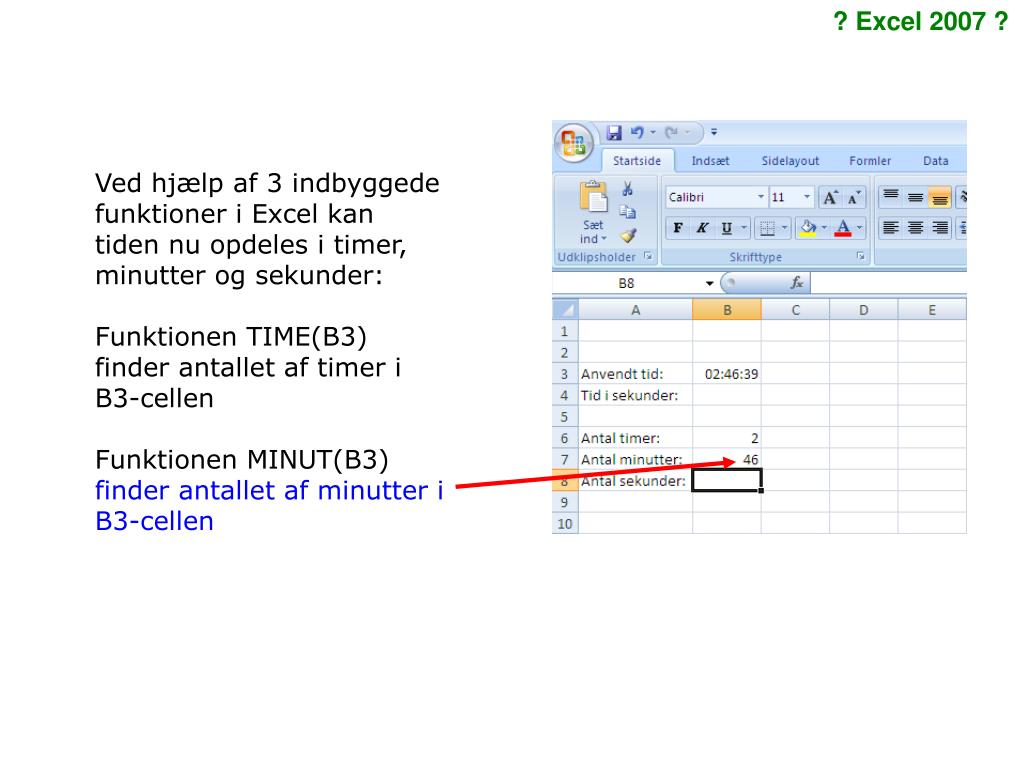
Task: Click the top align icon
Action: (x=891, y=197)
